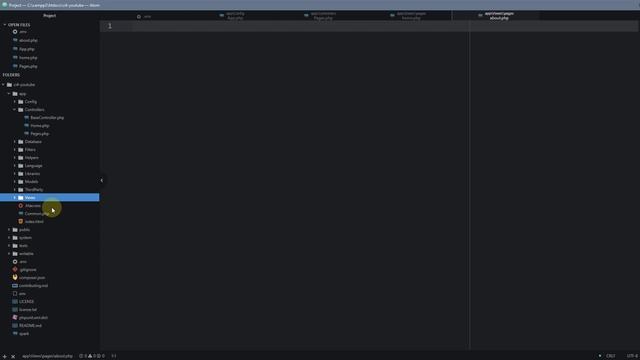Viewport: 640px width, 360px height.
Task: Open linter issue counts in status bar
Action: point(92,356)
